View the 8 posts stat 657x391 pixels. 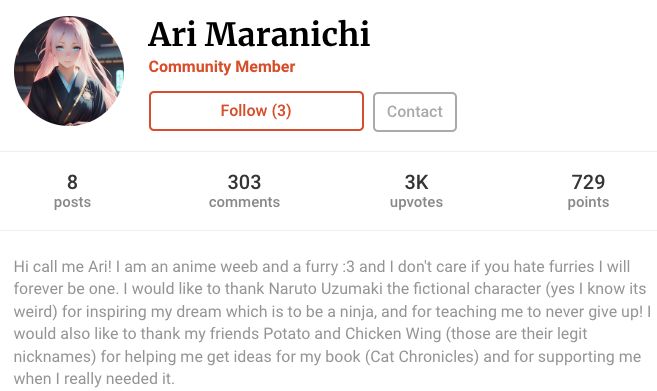pos(72,191)
